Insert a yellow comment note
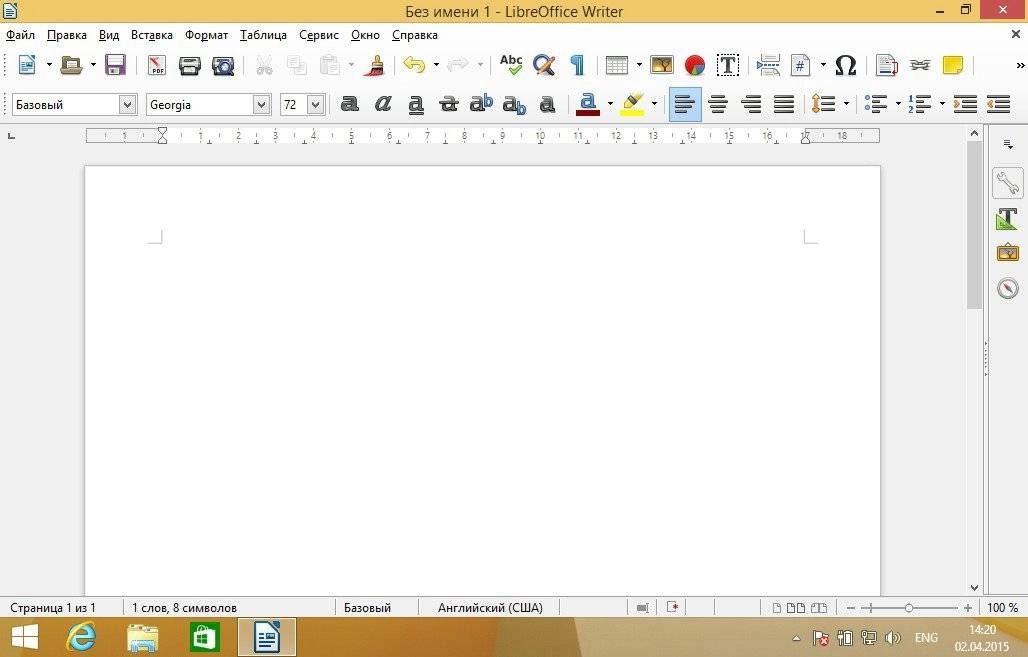This screenshot has height=657, width=1028. [x=953, y=65]
